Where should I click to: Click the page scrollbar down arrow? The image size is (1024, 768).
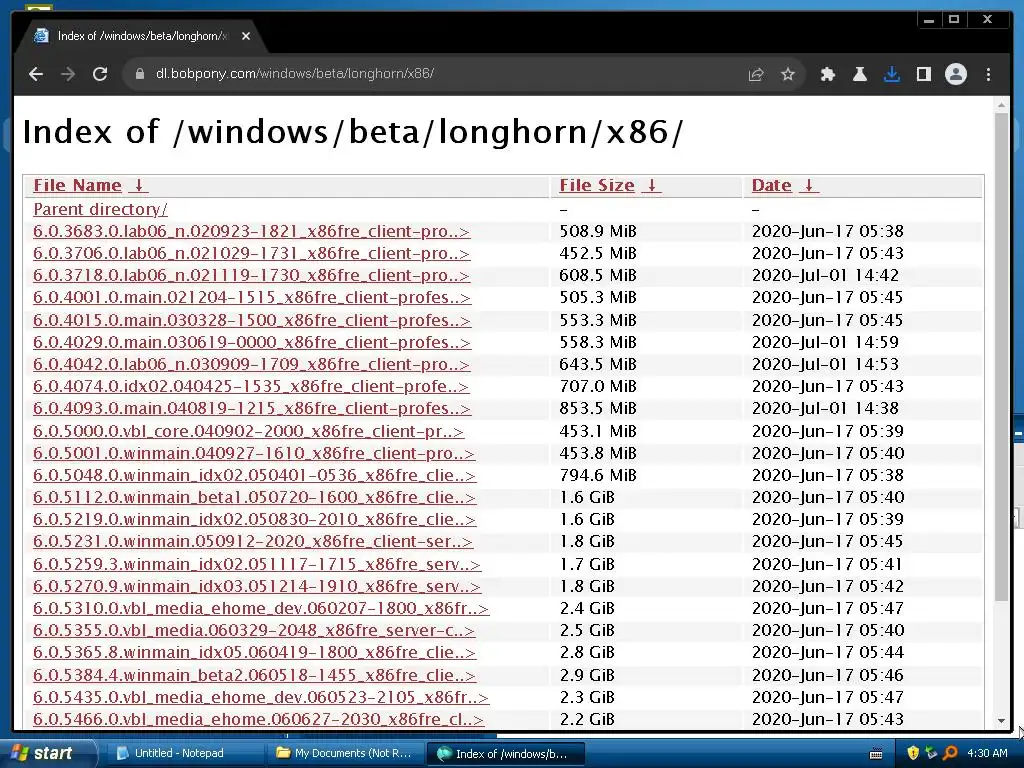[x=1001, y=721]
